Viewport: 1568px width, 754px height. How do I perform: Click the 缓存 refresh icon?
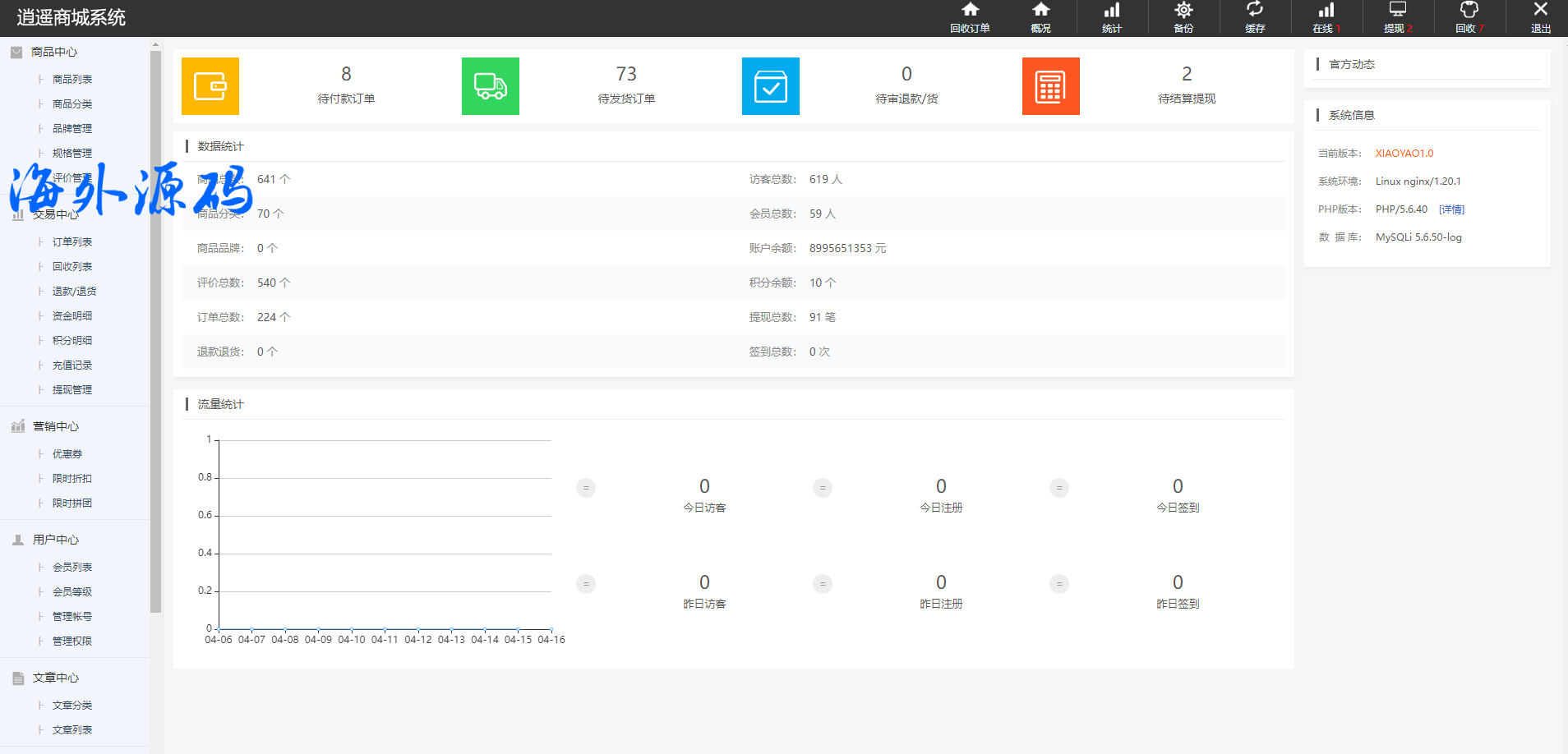click(x=1255, y=11)
